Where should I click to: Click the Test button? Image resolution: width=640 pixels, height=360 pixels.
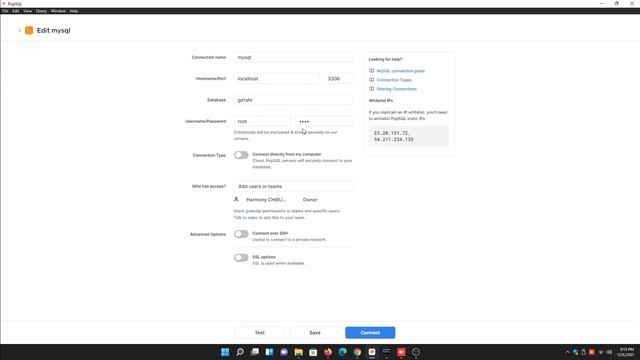point(260,333)
